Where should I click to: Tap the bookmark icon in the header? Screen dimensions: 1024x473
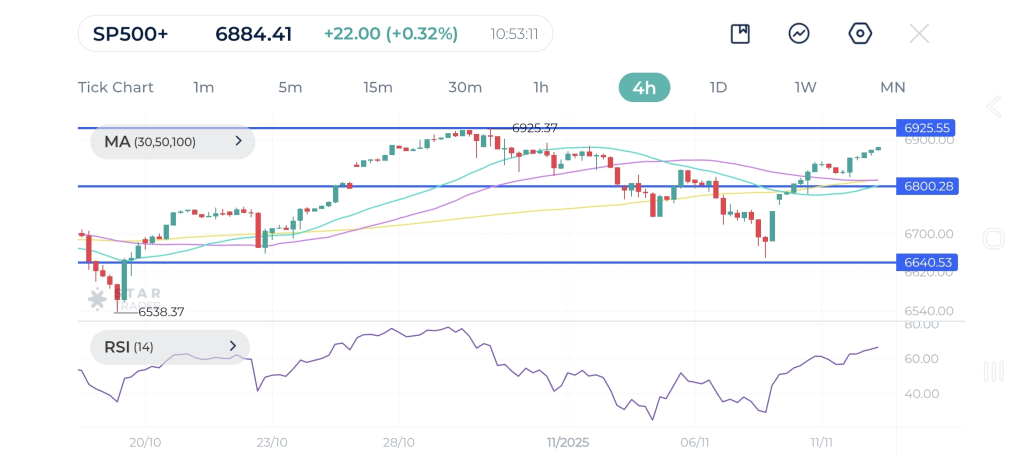(740, 34)
